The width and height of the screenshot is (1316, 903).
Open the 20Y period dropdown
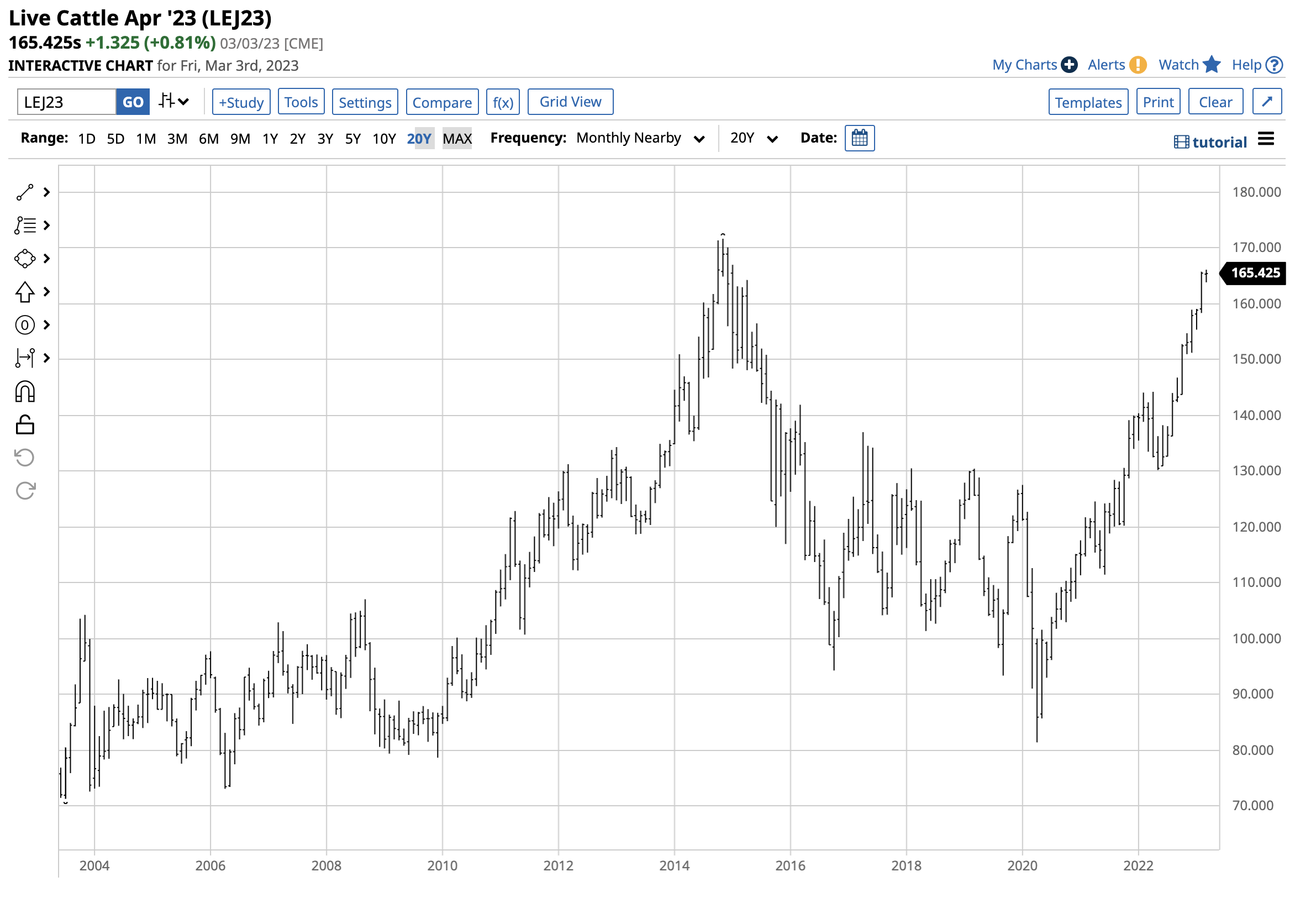point(754,138)
